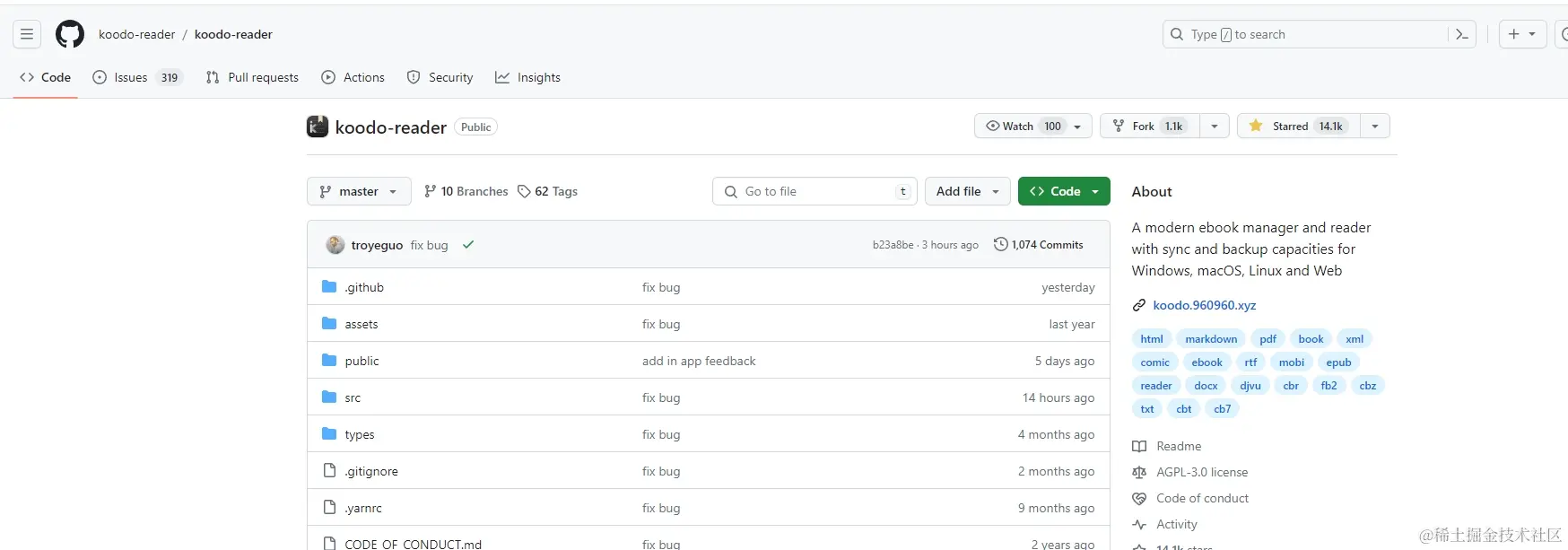
Task: Open the Add file dropdown
Action: point(968,191)
